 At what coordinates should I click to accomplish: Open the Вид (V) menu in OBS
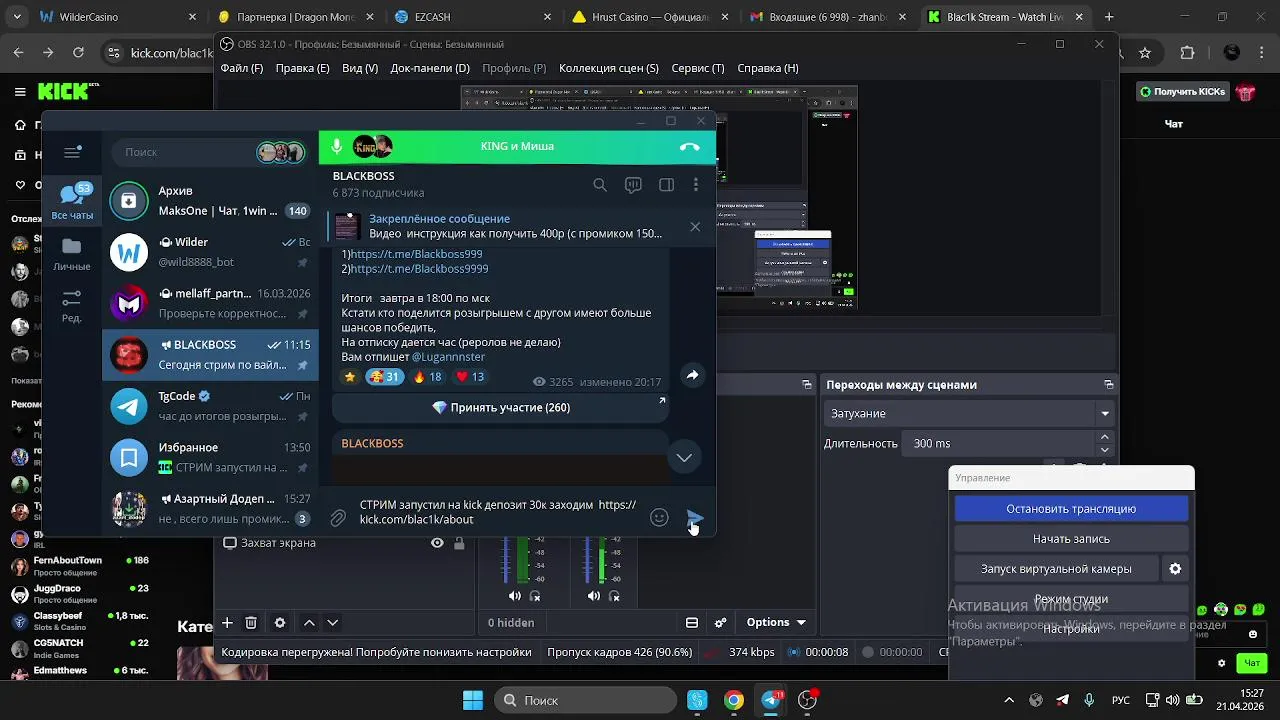click(x=360, y=68)
